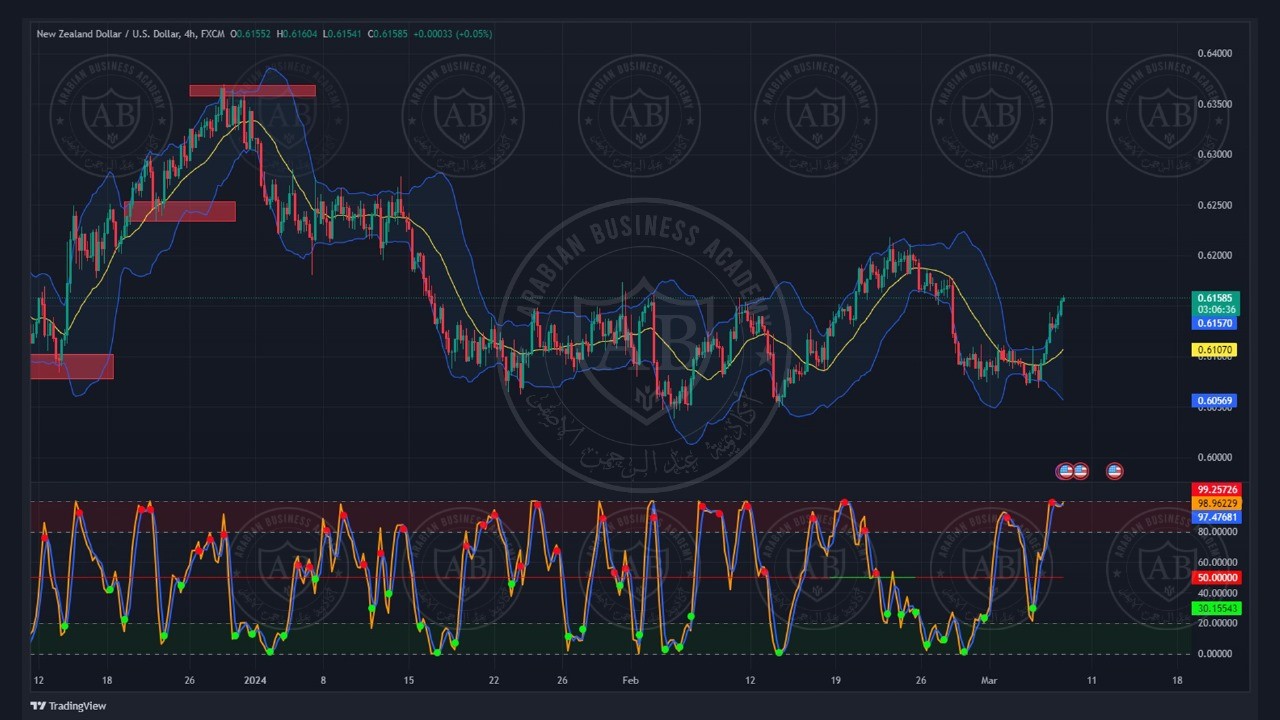Click the change value +0.00033 (+0.05%)

coord(452,34)
